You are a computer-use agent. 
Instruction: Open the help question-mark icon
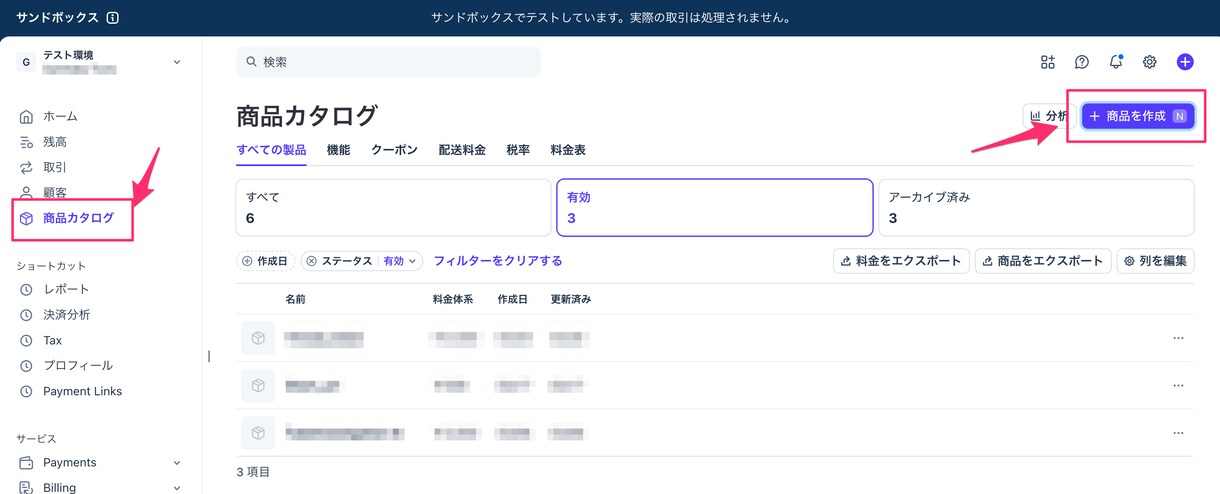1082,62
